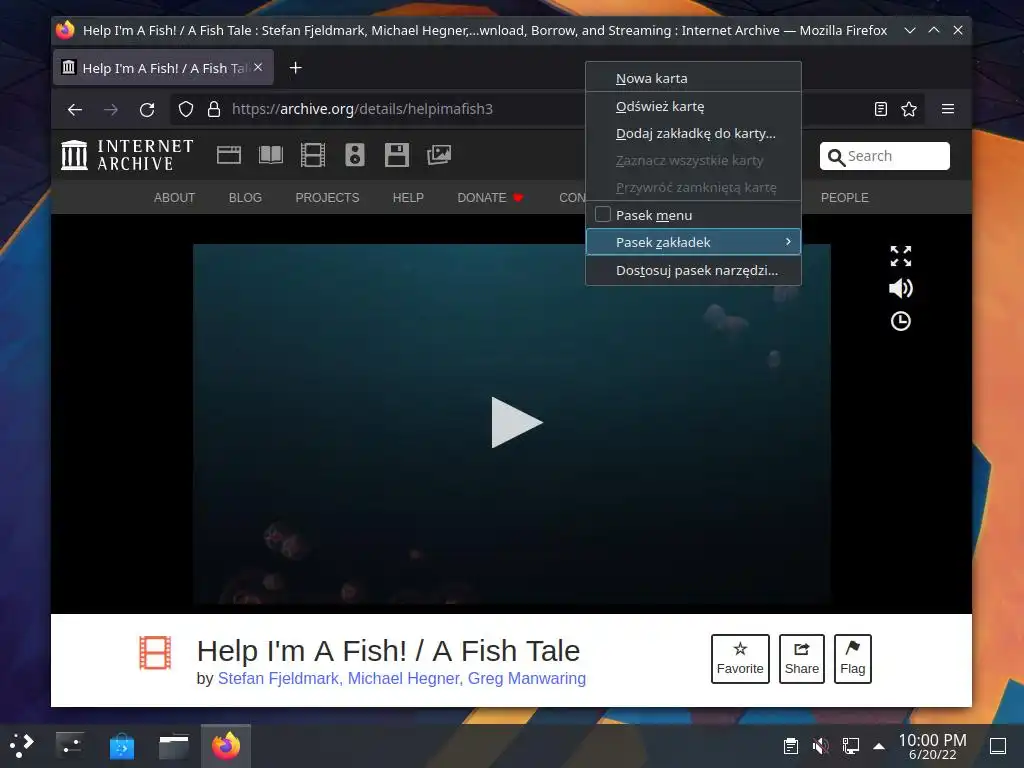The width and height of the screenshot is (1024, 768).
Task: Click the muted volume tray icon
Action: (x=821, y=746)
